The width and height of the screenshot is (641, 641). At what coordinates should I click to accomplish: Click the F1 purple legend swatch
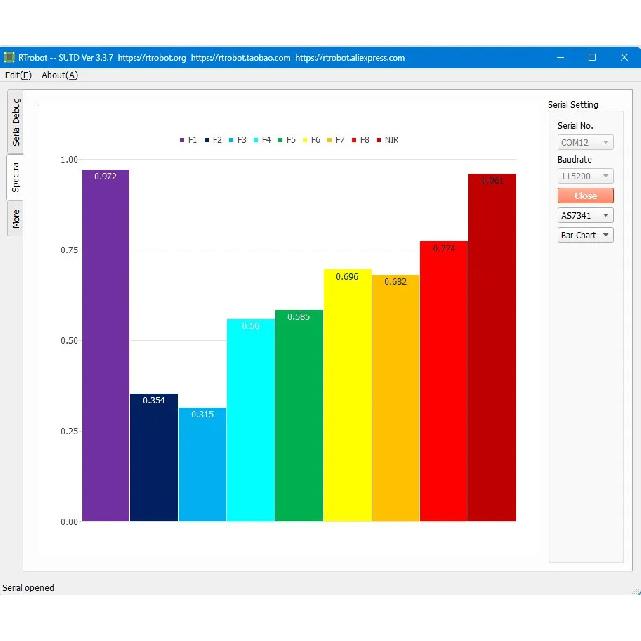click(182, 140)
